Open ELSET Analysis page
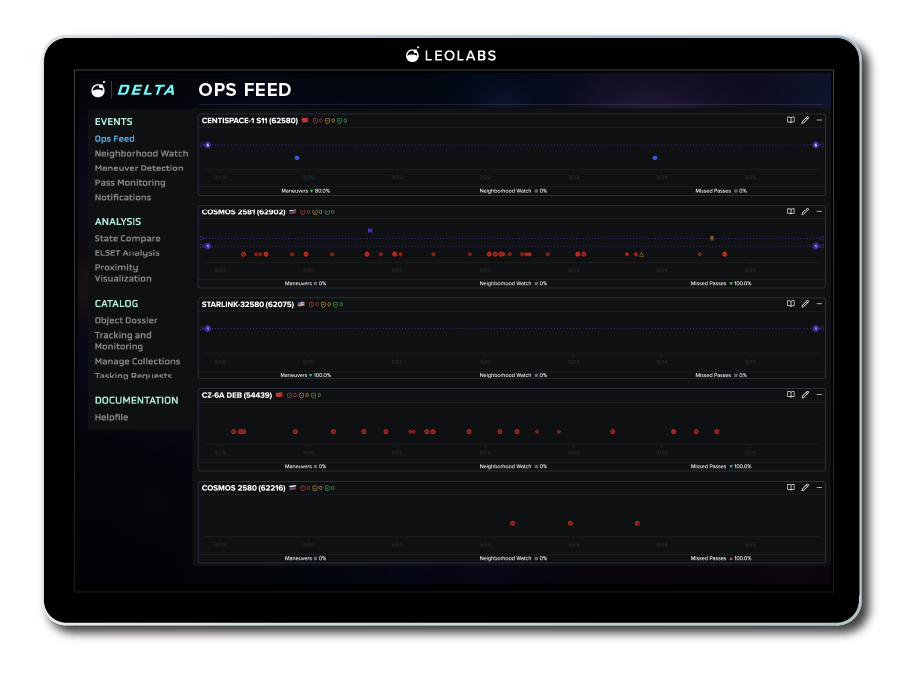The height and width of the screenshot is (678, 904). pyautogui.click(x=127, y=253)
